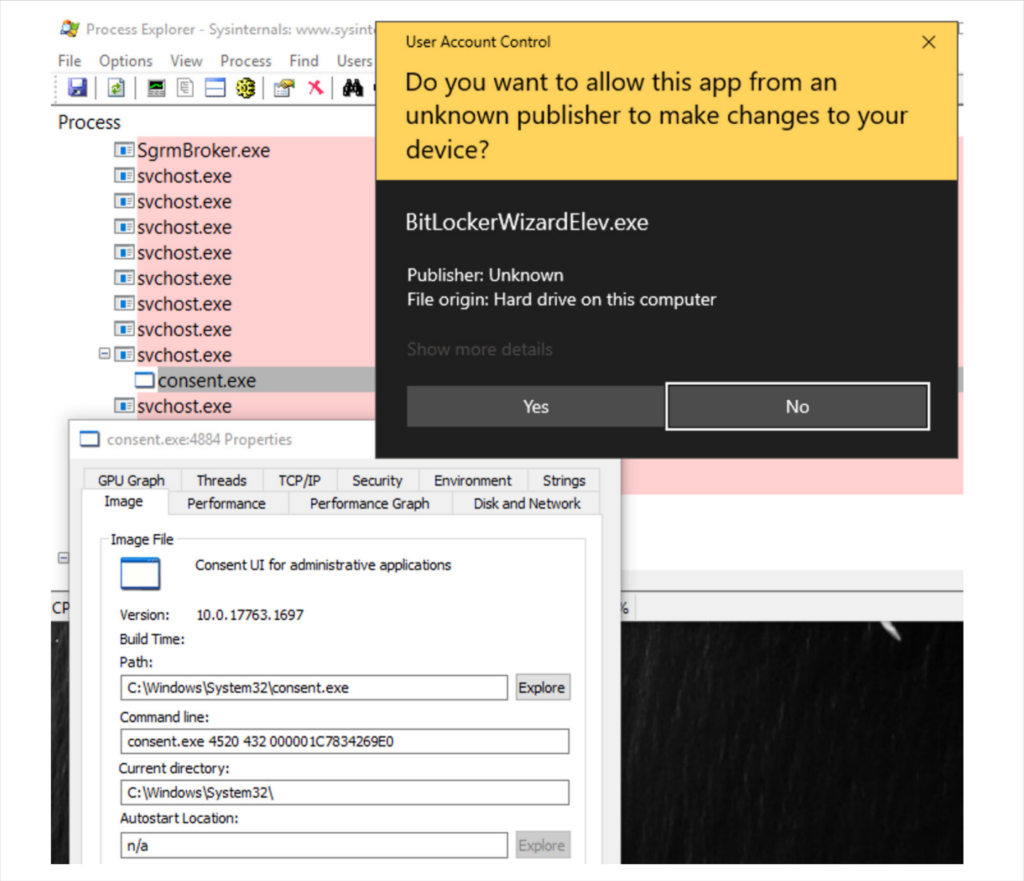
Task: Open the System Information graphs
Action: click(156, 88)
